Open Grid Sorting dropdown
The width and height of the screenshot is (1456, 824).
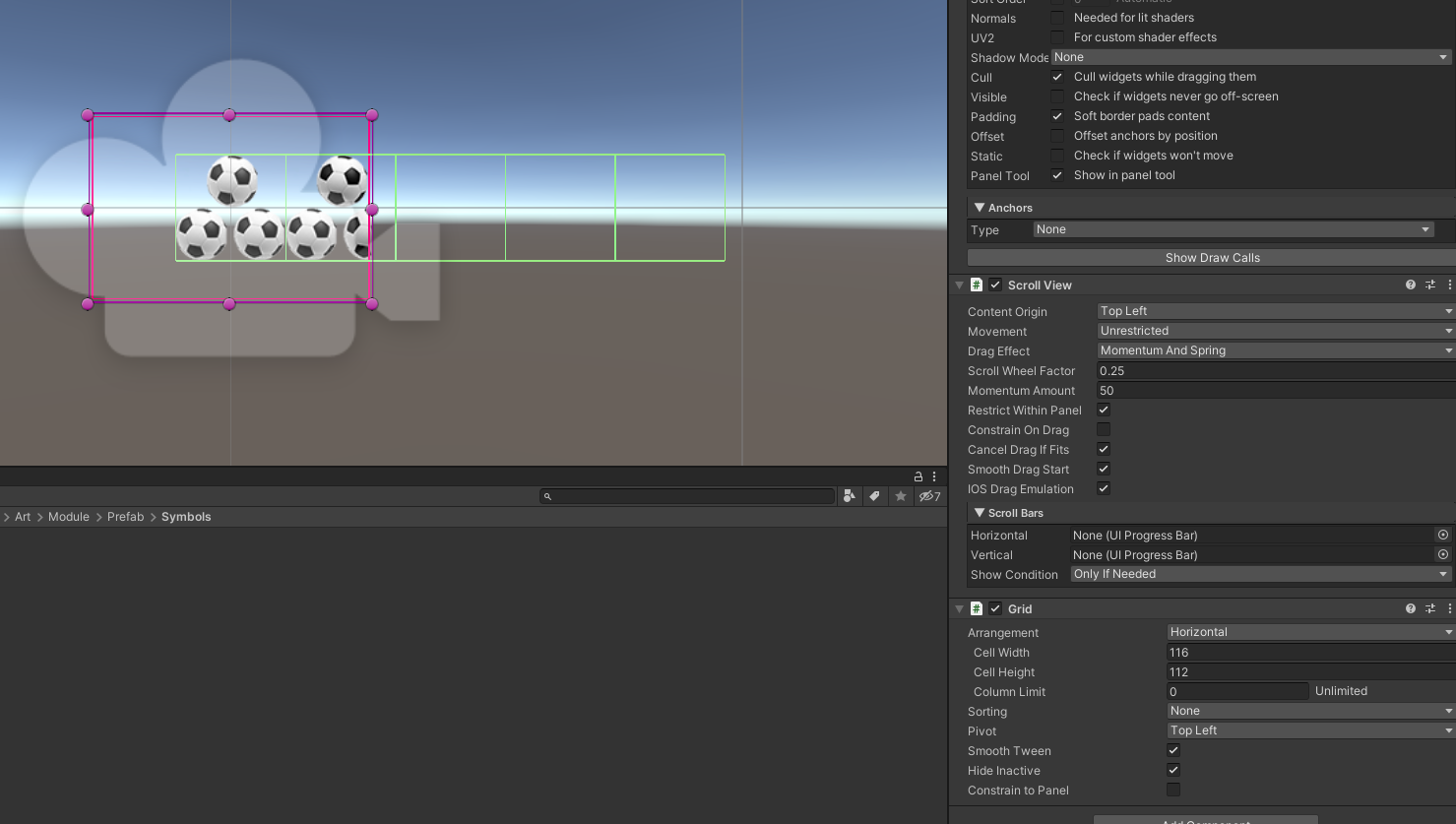1311,711
